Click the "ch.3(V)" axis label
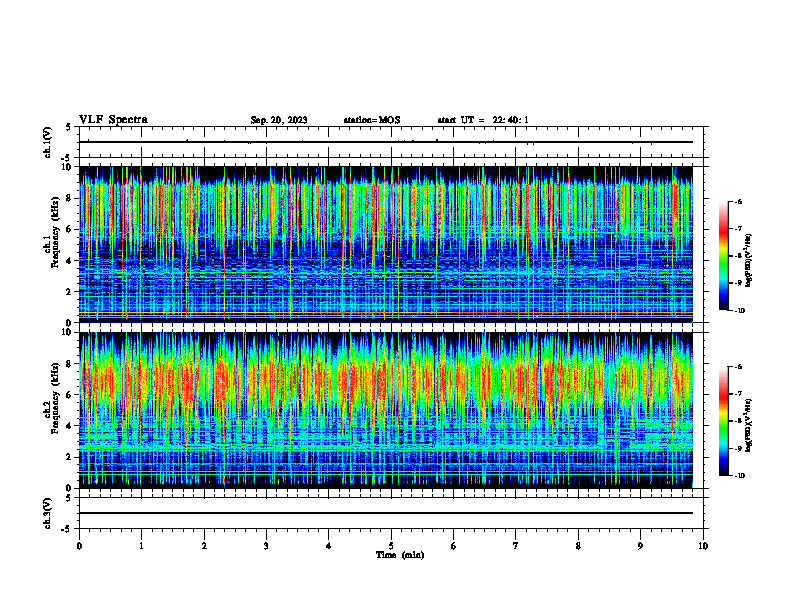This screenshot has height=612, width=792. click(48, 514)
